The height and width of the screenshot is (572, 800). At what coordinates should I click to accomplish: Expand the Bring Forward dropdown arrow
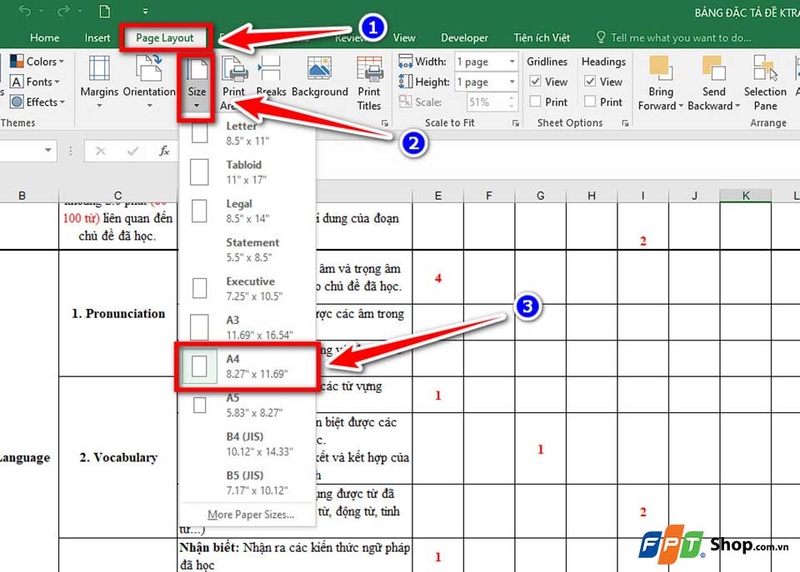(x=681, y=106)
